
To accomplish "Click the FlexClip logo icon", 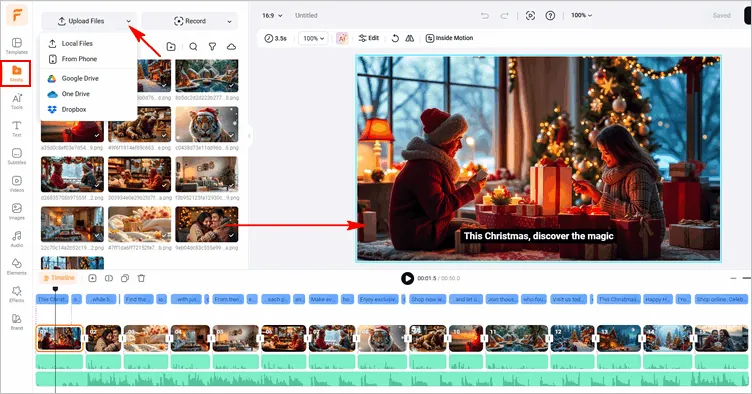I will pyautogui.click(x=17, y=15).
